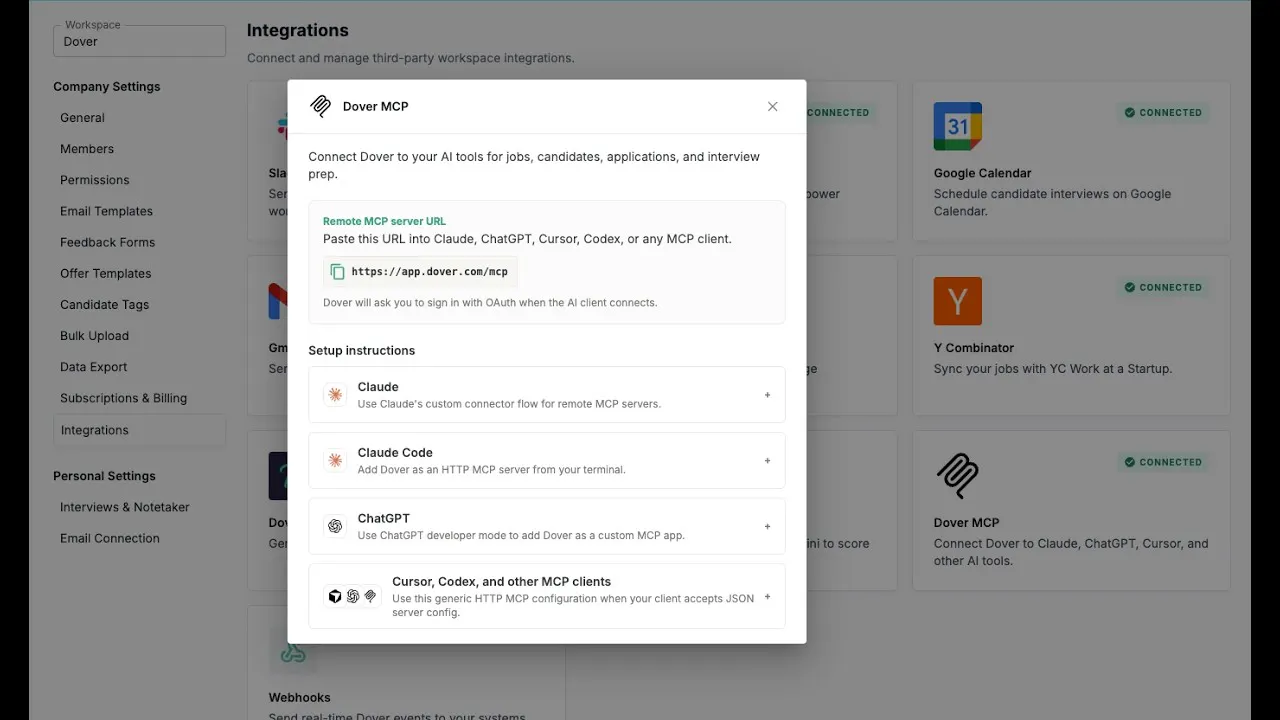
Task: Select Bulk Upload in sidebar
Action: [x=94, y=336]
